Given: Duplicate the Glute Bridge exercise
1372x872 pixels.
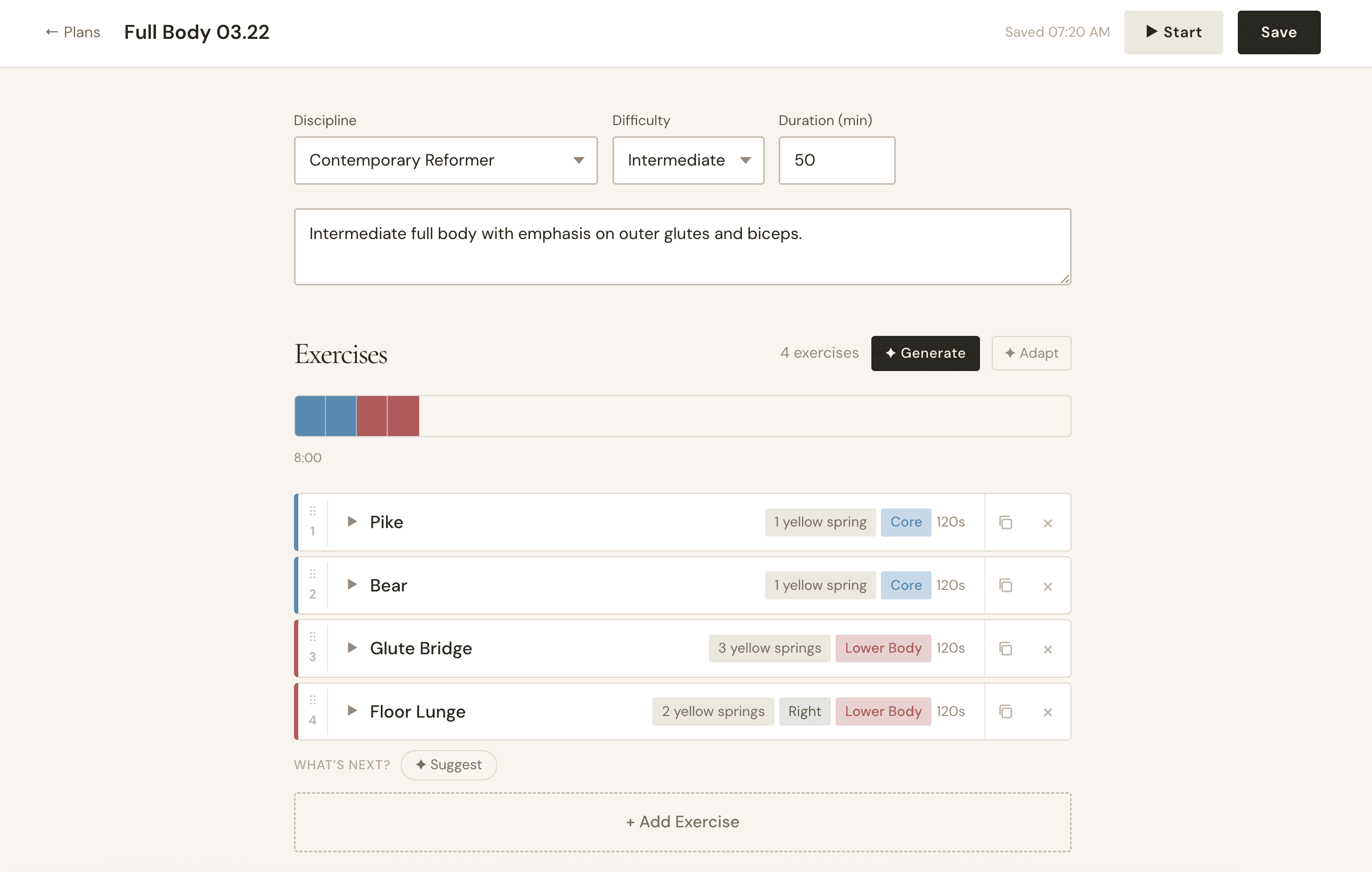Looking at the screenshot, I should click(1006, 648).
